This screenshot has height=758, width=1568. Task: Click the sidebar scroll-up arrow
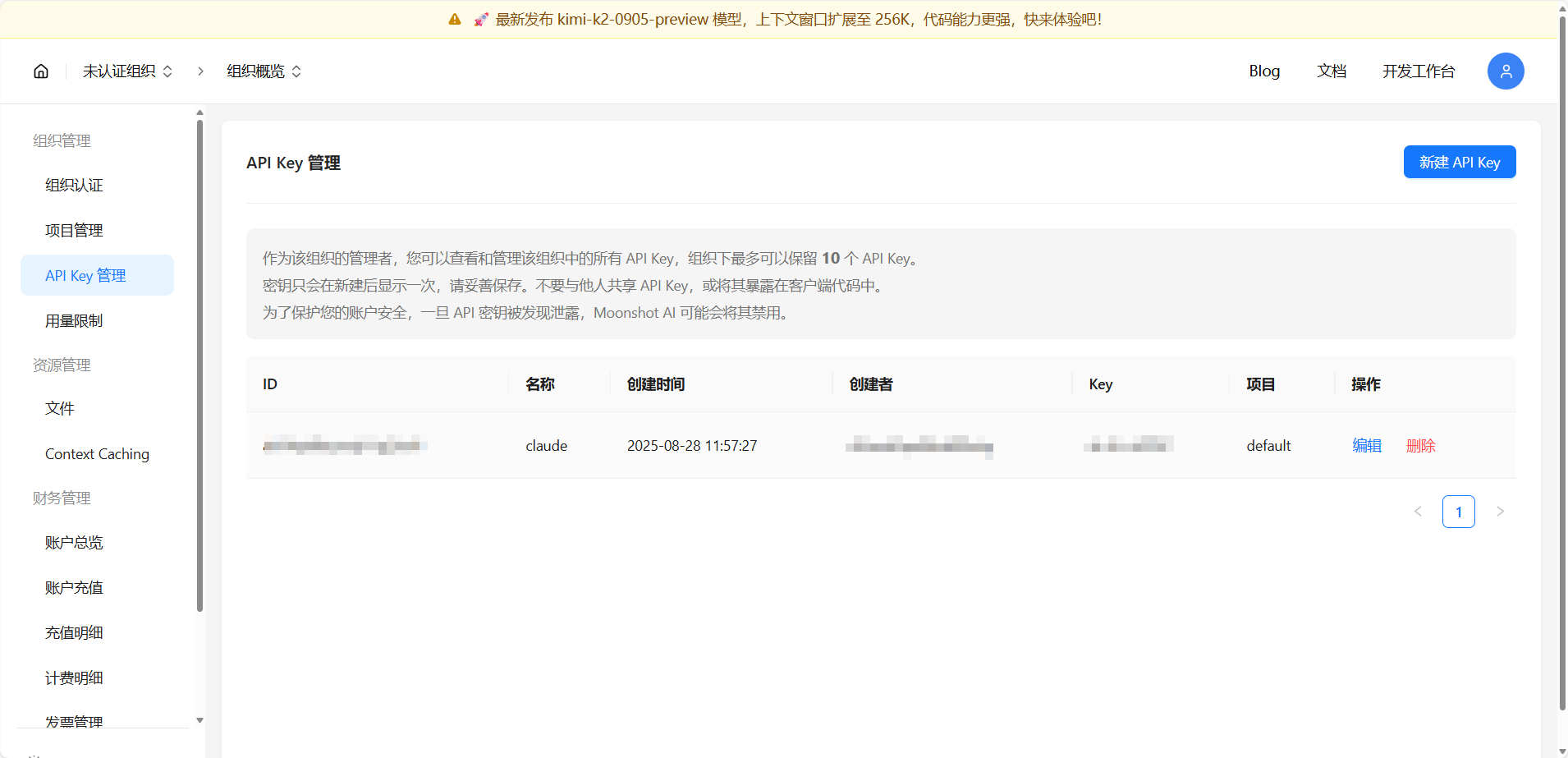click(199, 113)
